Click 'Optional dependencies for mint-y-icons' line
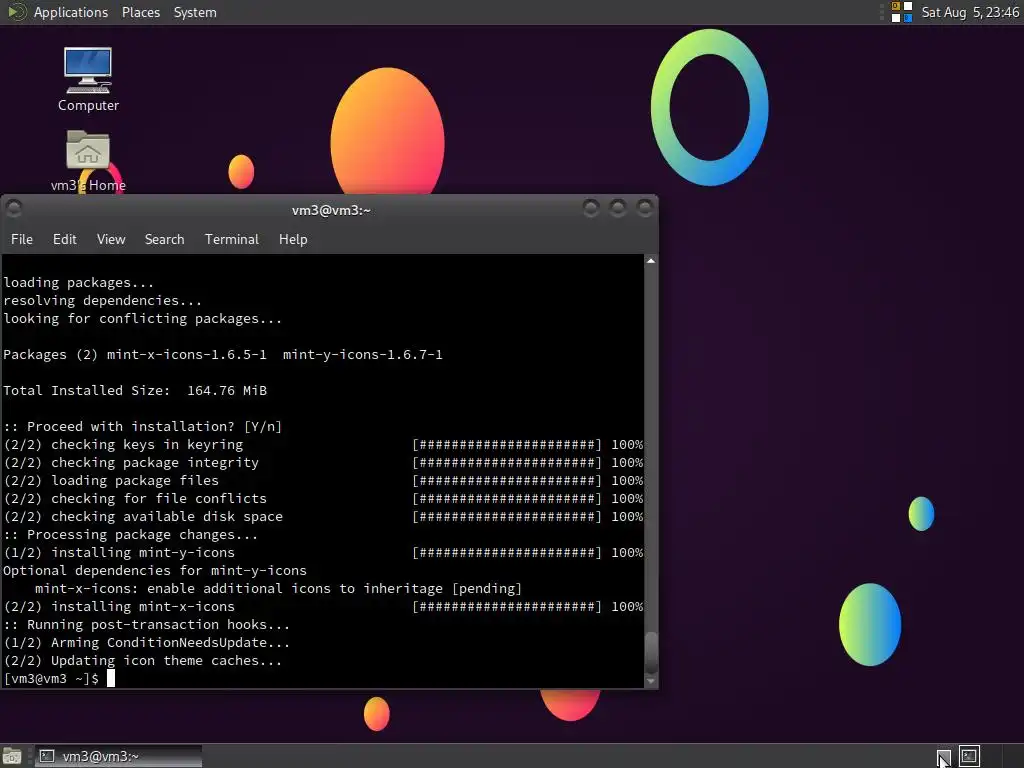 (155, 570)
